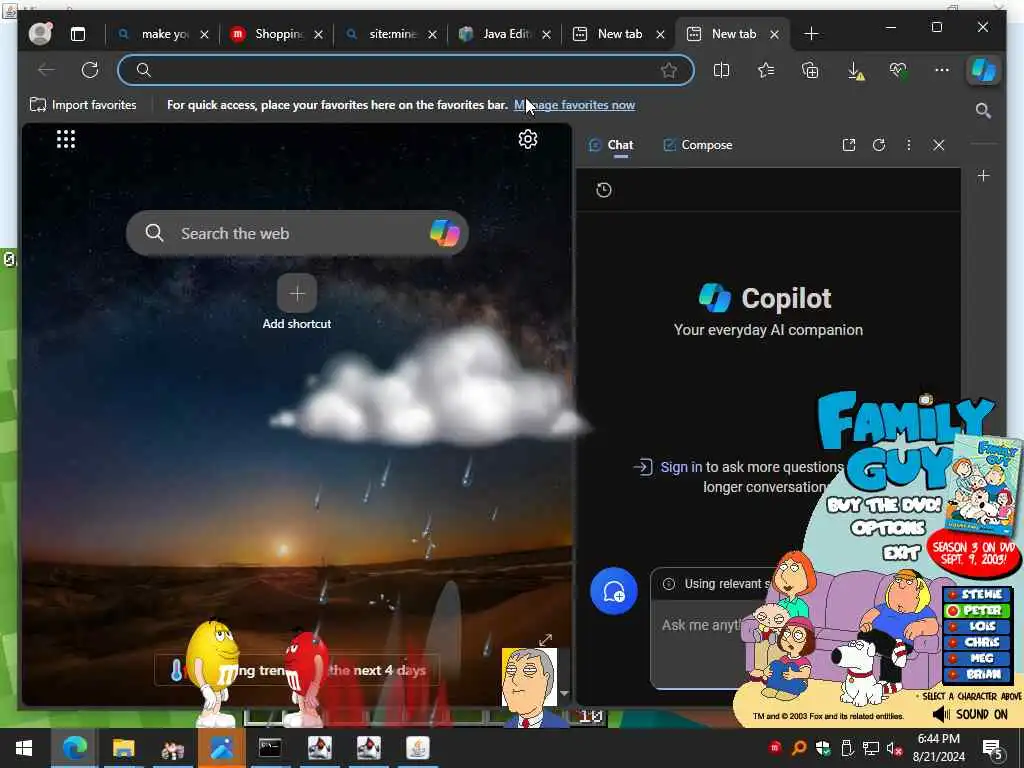Toggle Sound On in Family Guy
1024x768 pixels.
(970, 714)
